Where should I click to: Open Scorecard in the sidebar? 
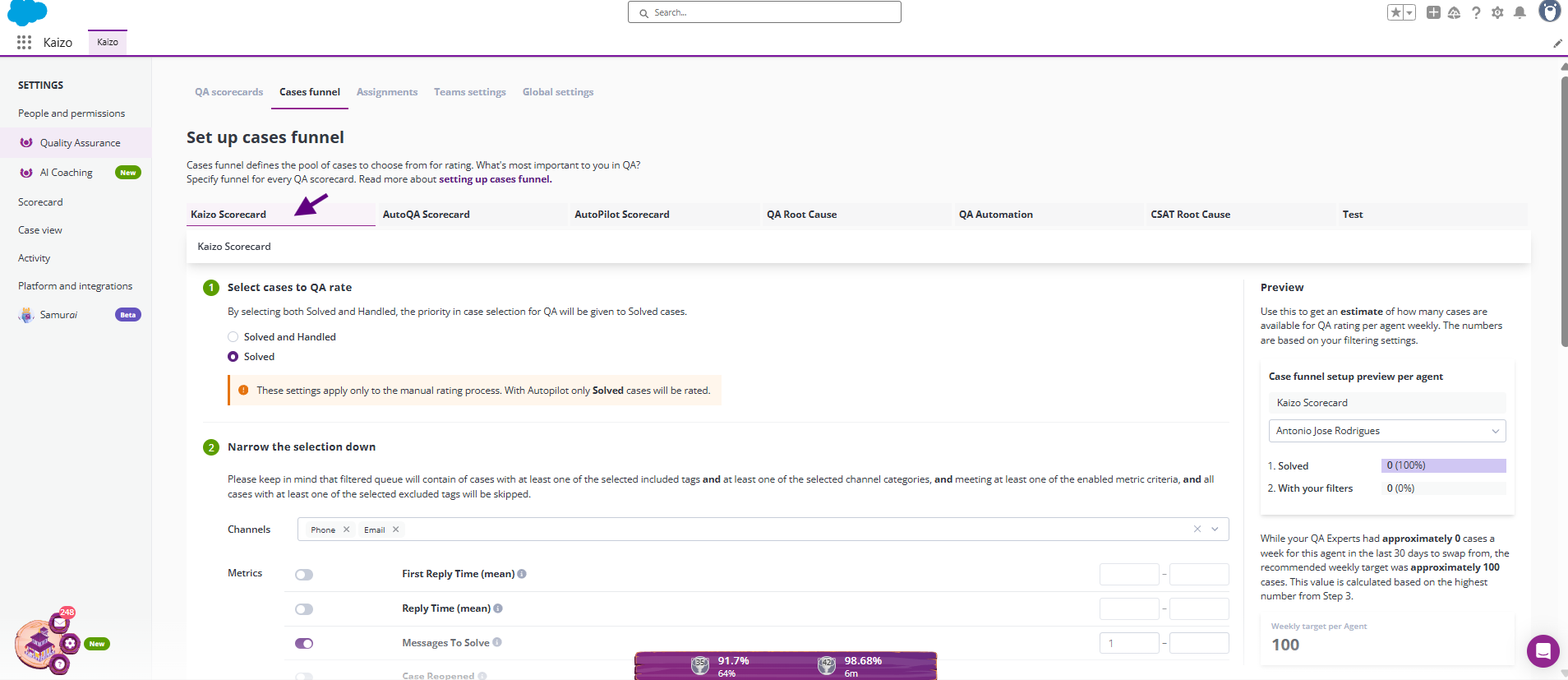(x=40, y=202)
